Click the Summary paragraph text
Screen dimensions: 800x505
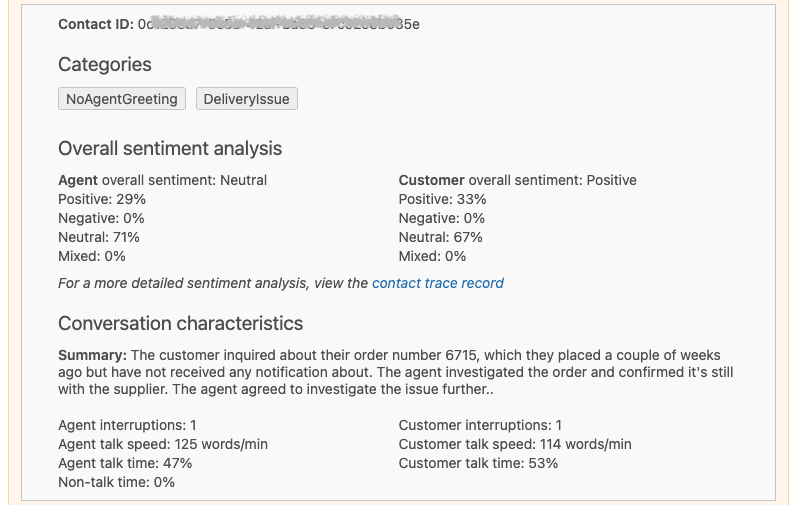400,373
